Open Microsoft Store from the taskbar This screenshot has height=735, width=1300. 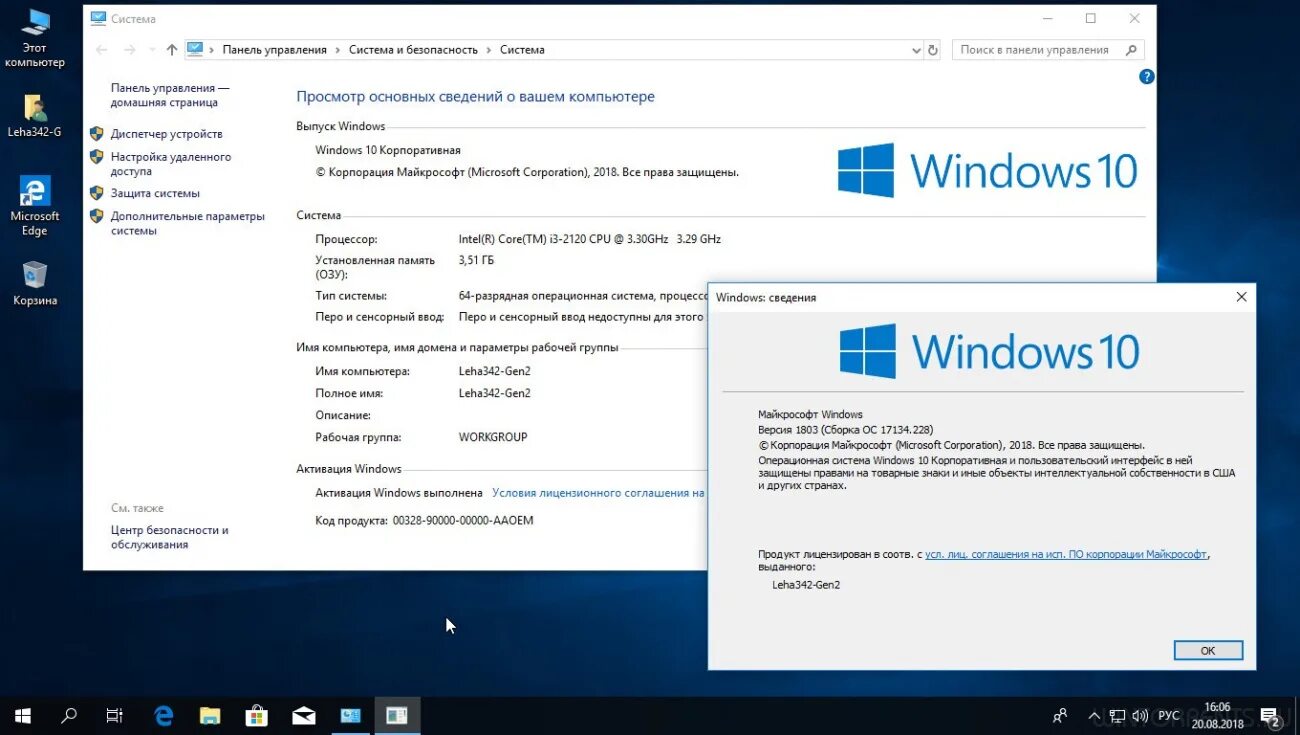point(257,716)
